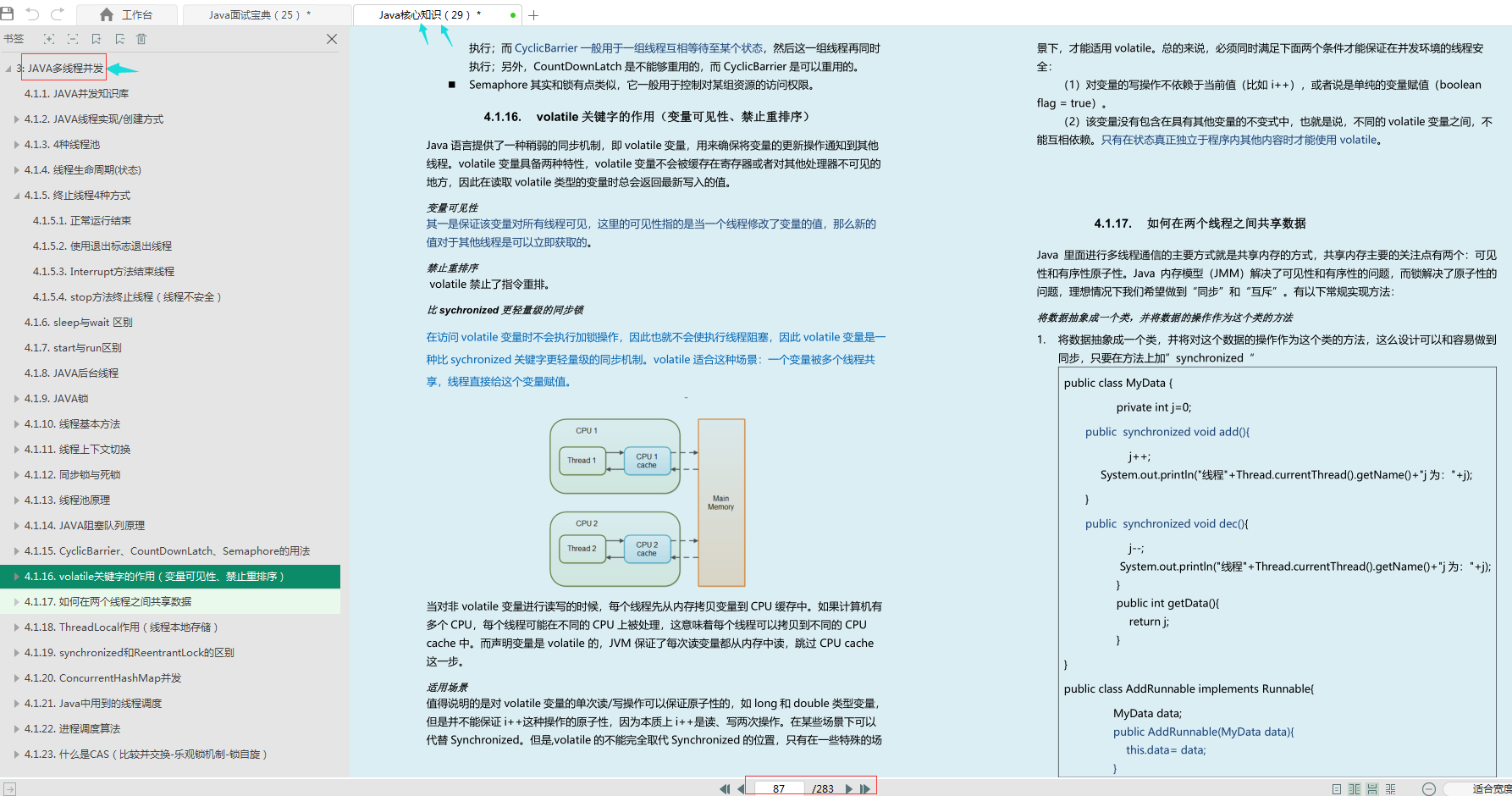
Task: Expand the 4.1.10 线程基本方法 node
Action: click(x=17, y=424)
